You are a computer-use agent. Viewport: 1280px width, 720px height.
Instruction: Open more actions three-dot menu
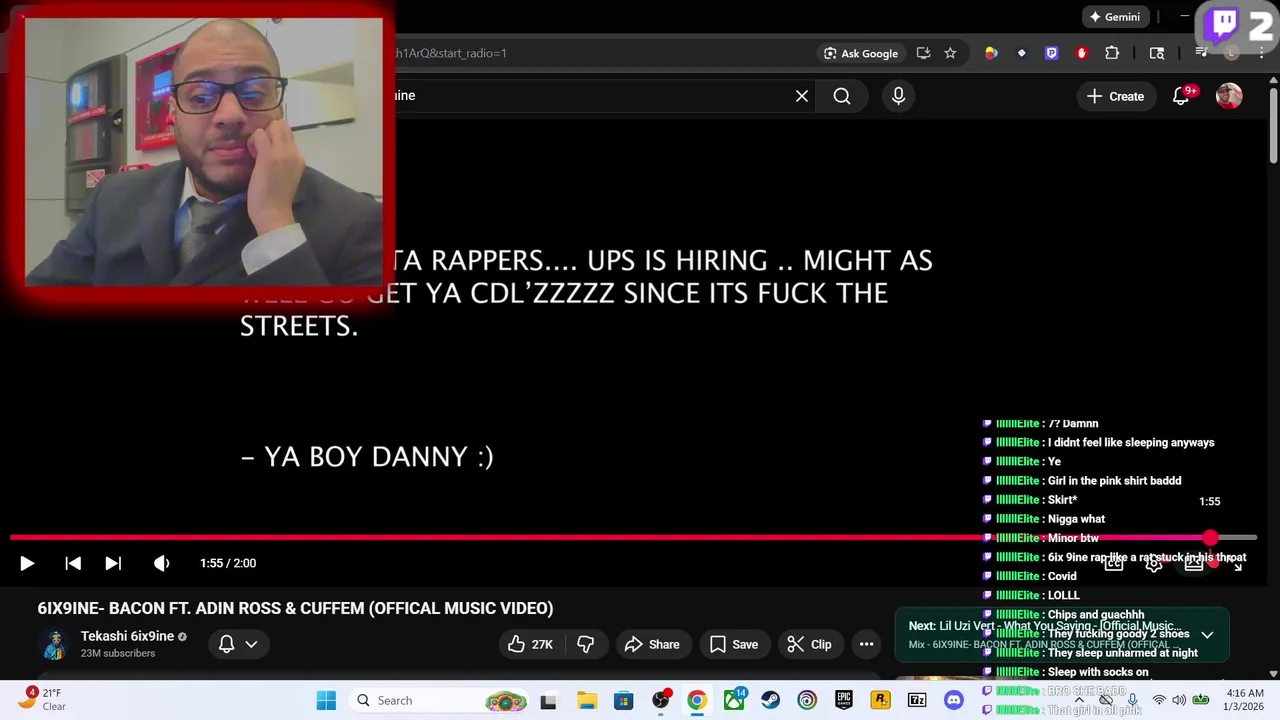pos(866,644)
